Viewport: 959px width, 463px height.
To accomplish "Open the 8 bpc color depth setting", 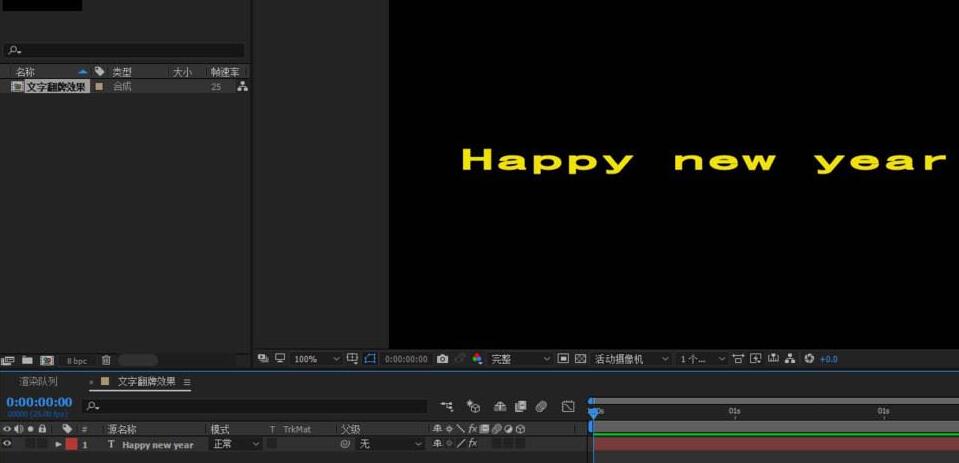I will coord(77,361).
